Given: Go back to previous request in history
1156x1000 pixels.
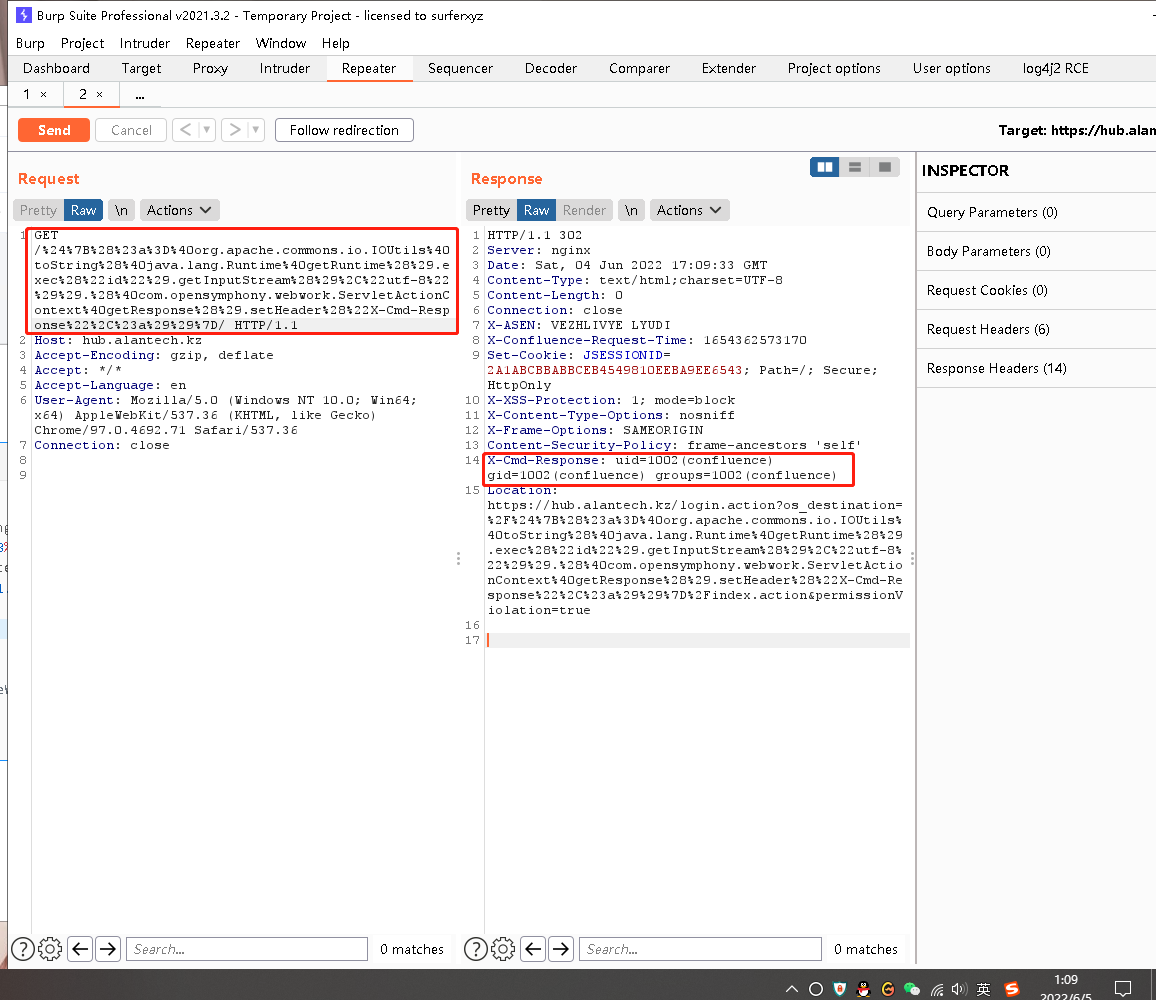Looking at the screenshot, I should tap(186, 130).
